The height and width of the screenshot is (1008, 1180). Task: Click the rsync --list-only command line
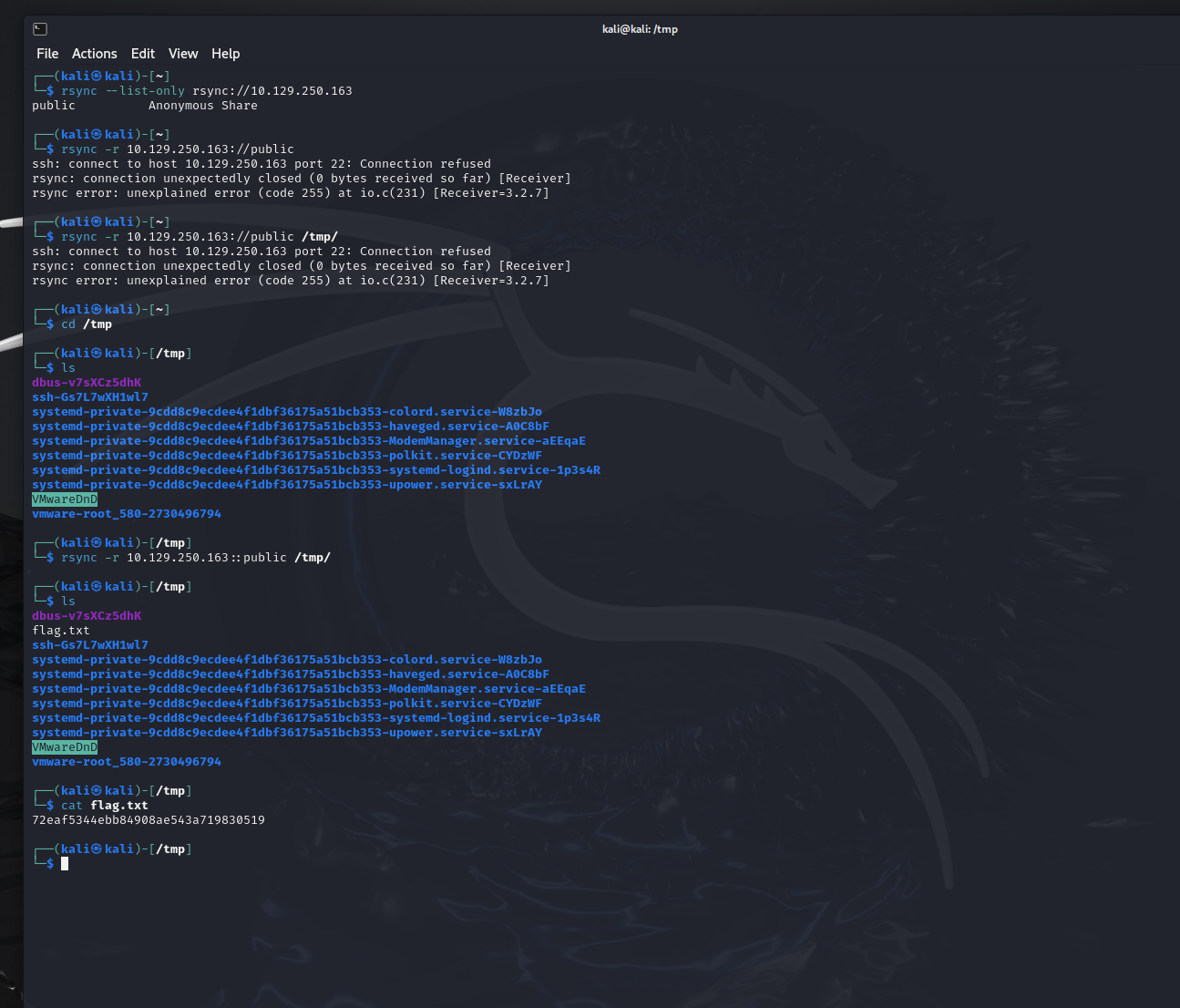(207, 91)
